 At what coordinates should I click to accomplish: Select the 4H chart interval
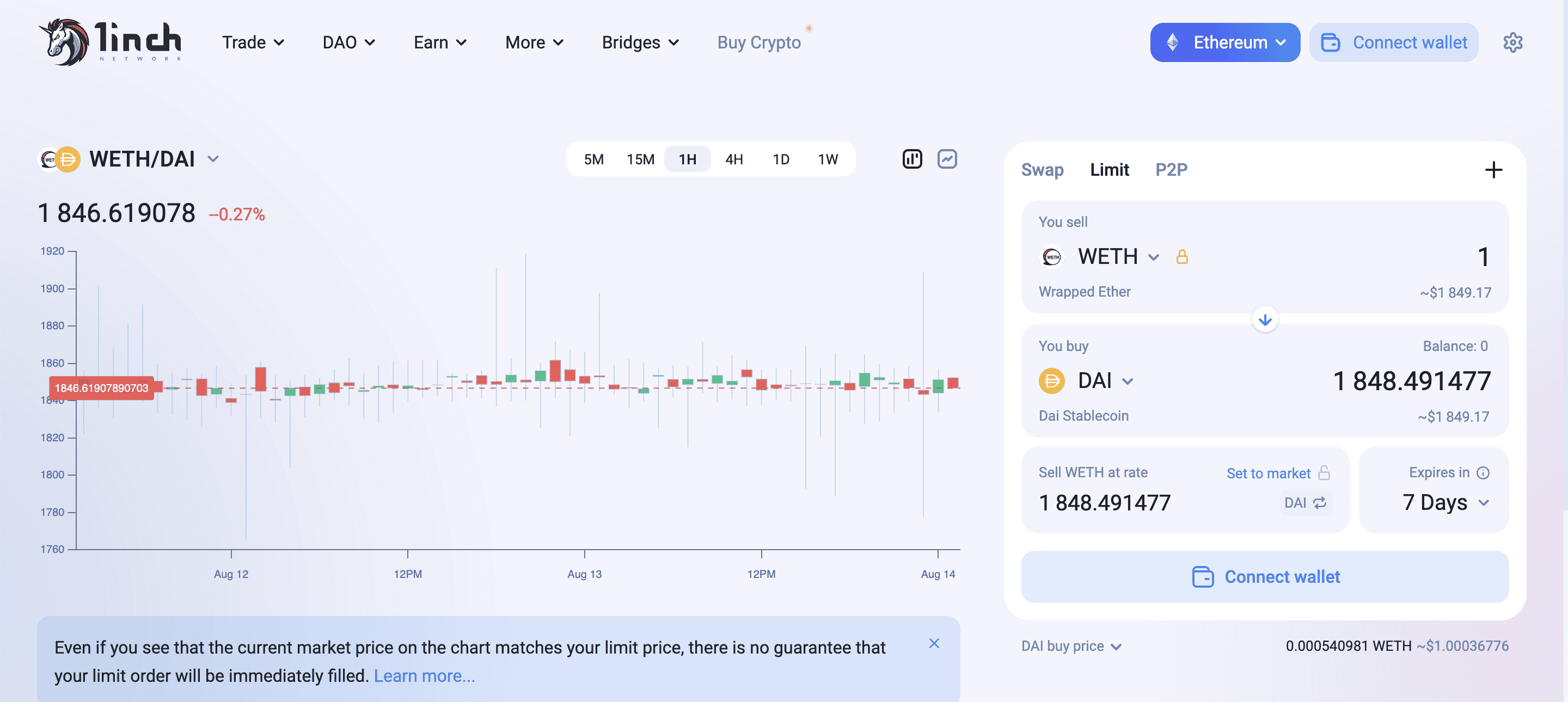tap(734, 159)
